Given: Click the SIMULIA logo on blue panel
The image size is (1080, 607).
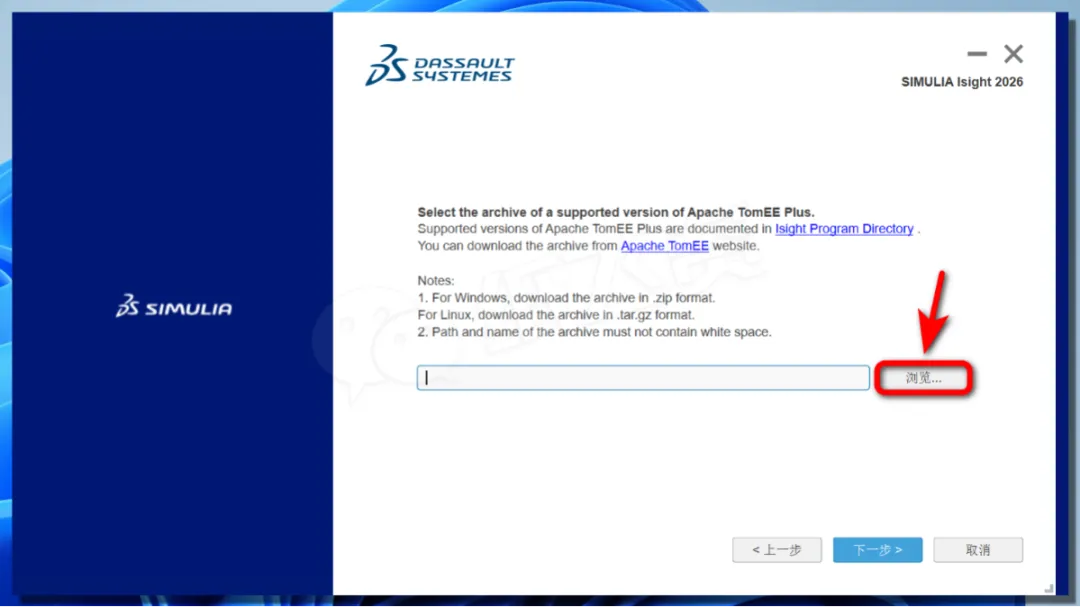Looking at the screenshot, I should pos(174,306).
